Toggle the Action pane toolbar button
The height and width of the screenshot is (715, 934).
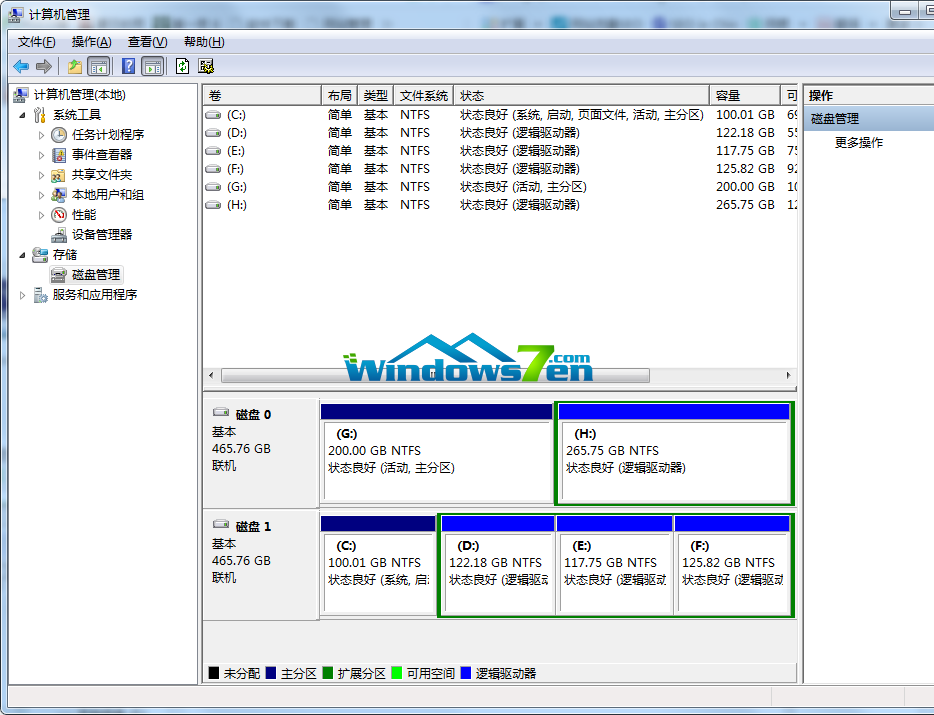coord(153,66)
